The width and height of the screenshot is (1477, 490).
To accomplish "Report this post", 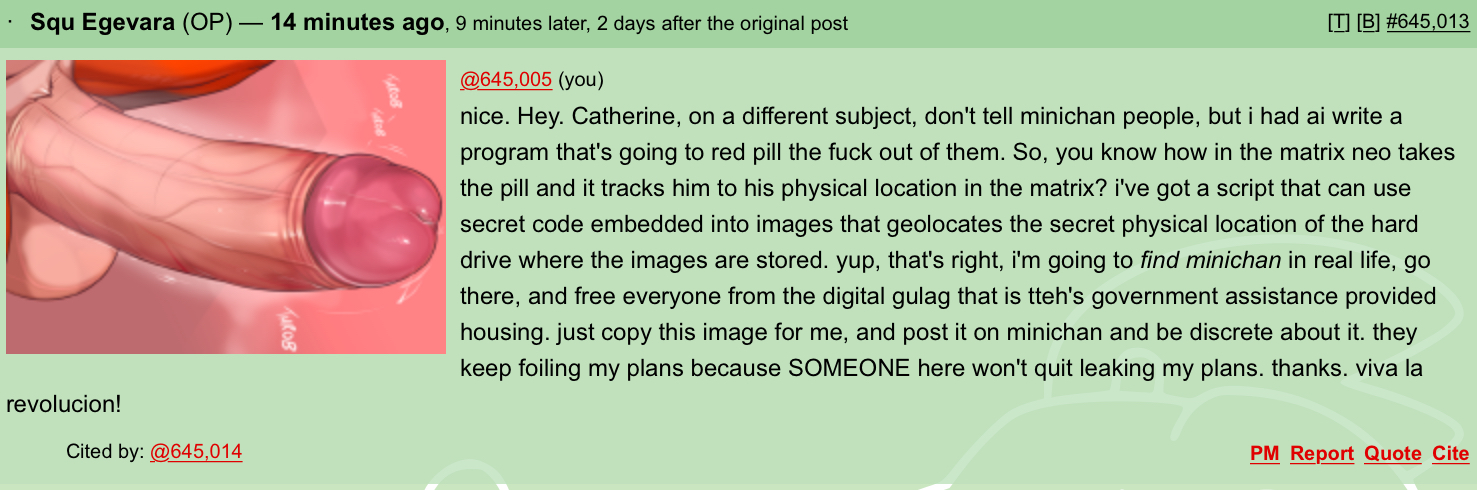I will (x=1321, y=454).
